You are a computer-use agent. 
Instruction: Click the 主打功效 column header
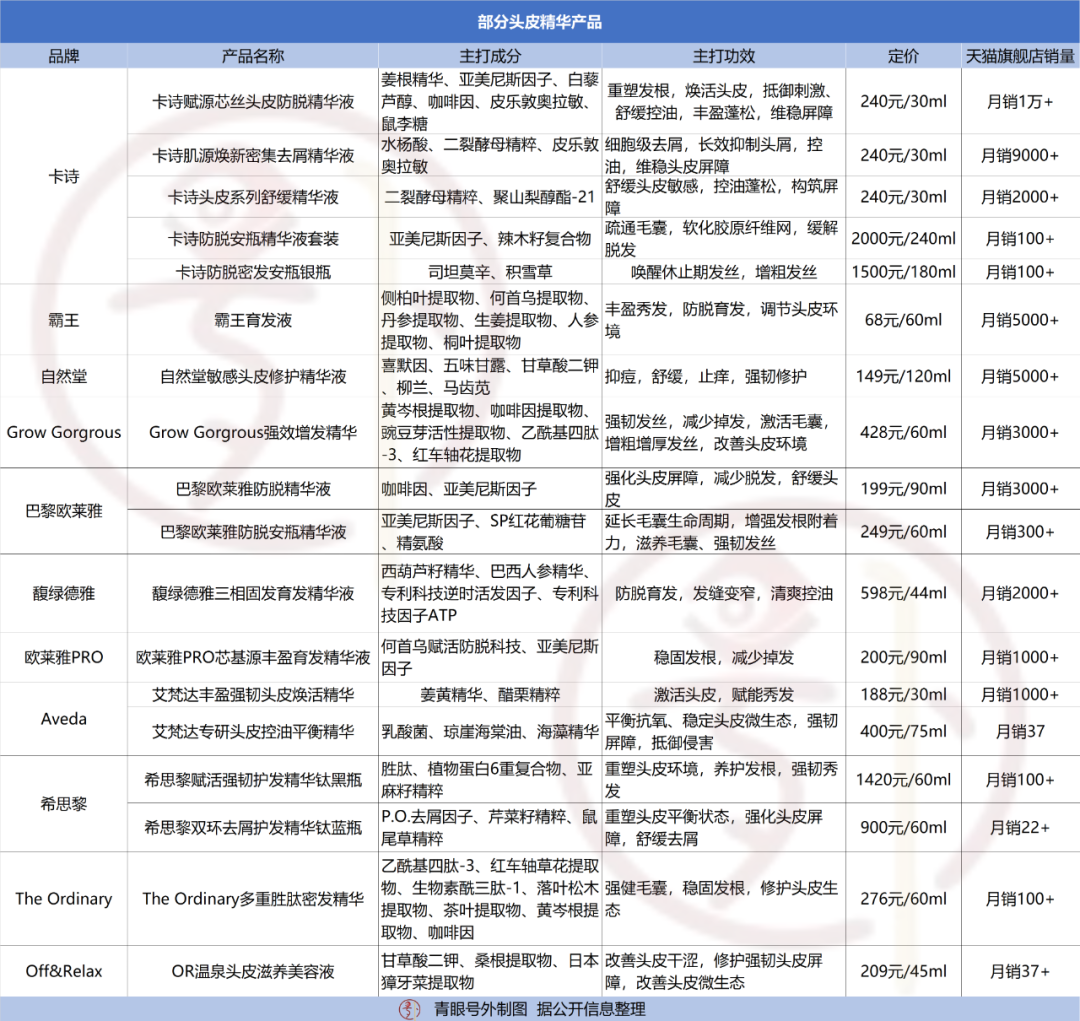723,56
